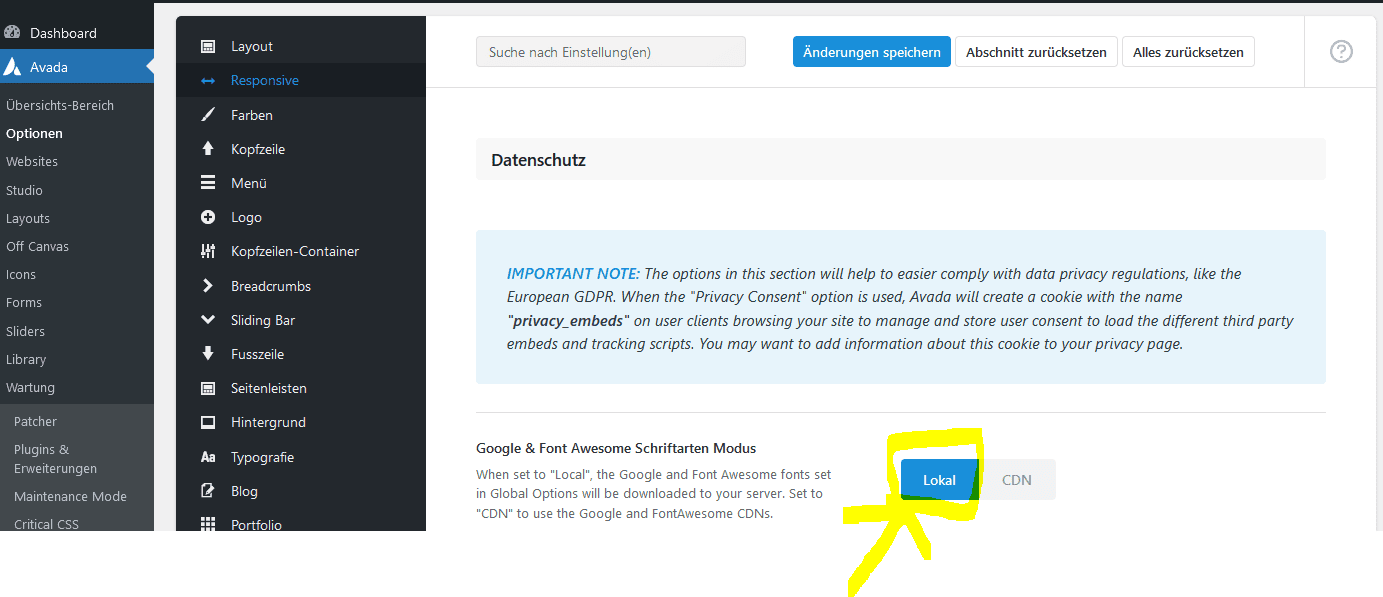The width and height of the screenshot is (1383, 597).
Task: Open the Responsive options section
Action: pyautogui.click(x=301, y=80)
